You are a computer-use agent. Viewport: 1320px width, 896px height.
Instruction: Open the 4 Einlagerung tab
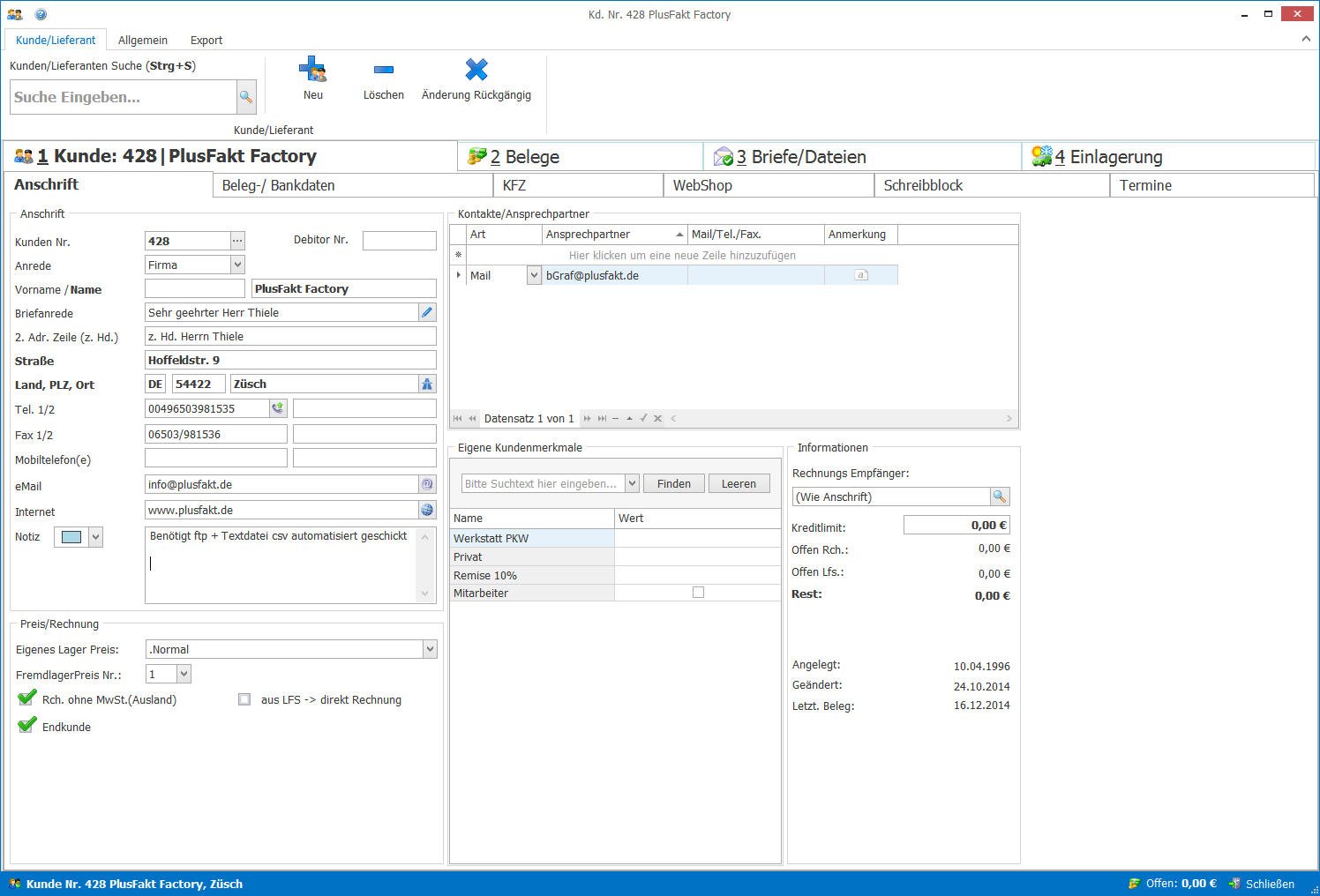[1168, 156]
